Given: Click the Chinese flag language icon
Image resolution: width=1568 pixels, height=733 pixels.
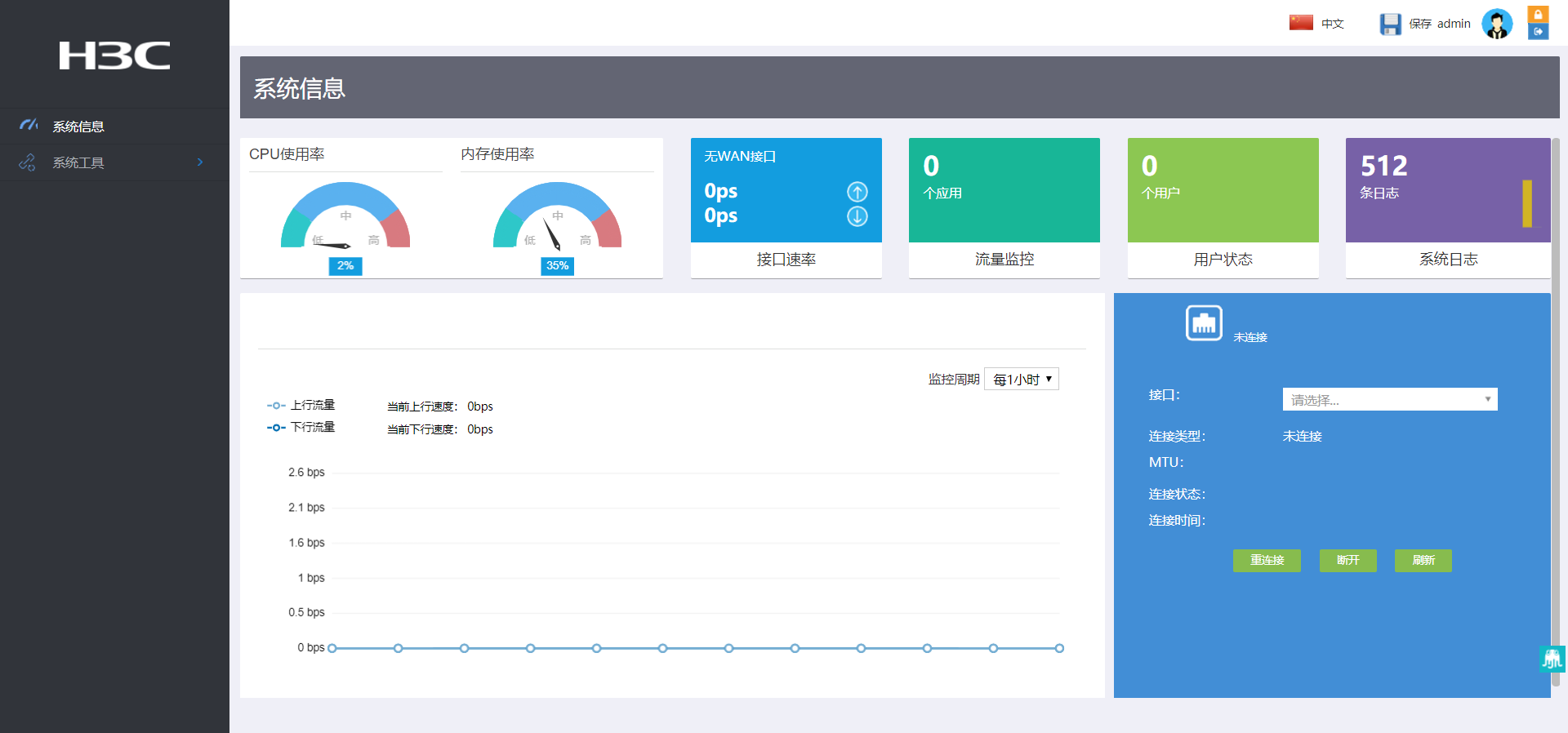Looking at the screenshot, I should tap(1301, 23).
